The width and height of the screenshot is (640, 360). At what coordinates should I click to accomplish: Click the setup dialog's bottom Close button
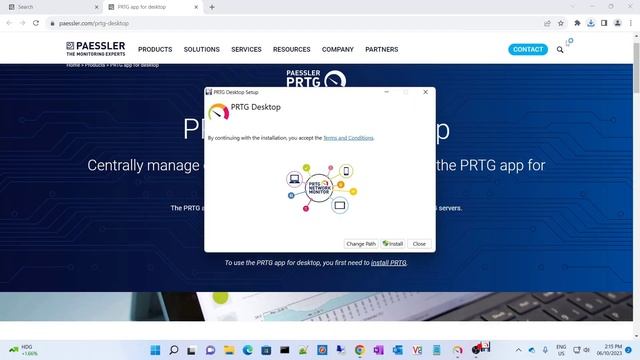click(419, 244)
